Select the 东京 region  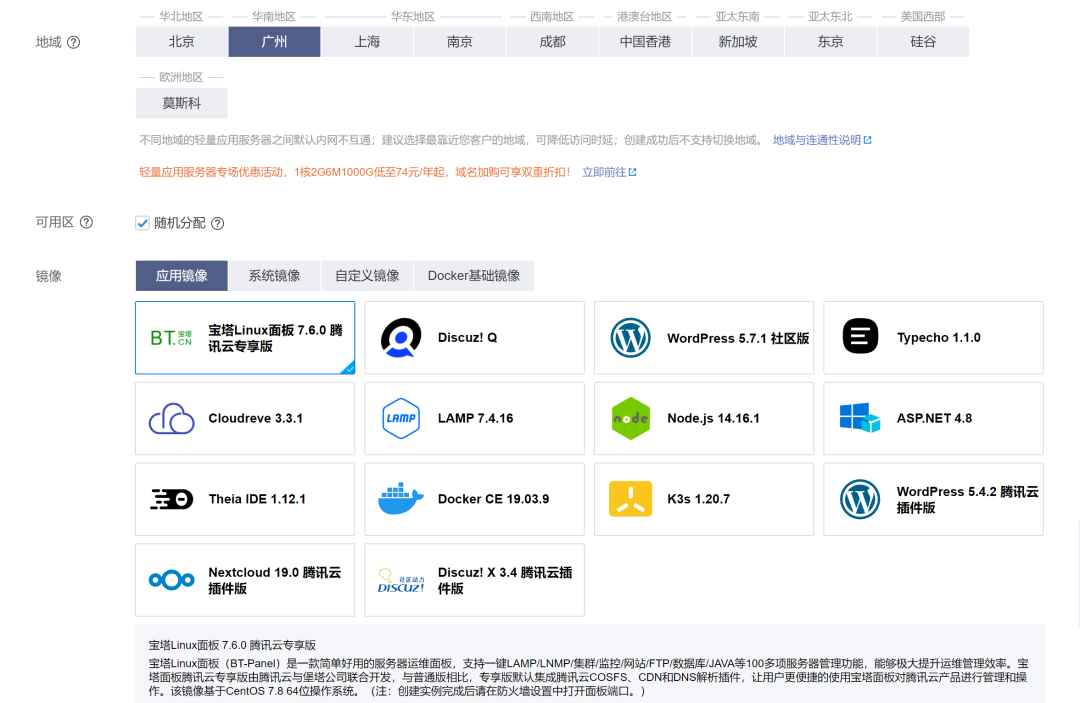tap(831, 42)
